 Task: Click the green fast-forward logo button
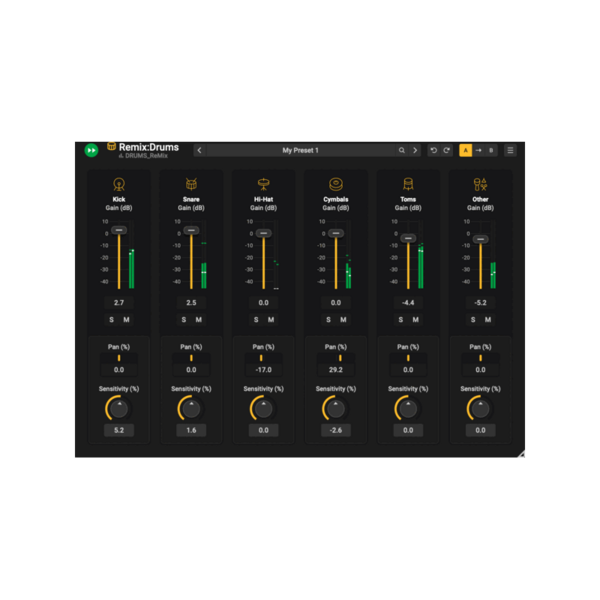[x=91, y=150]
